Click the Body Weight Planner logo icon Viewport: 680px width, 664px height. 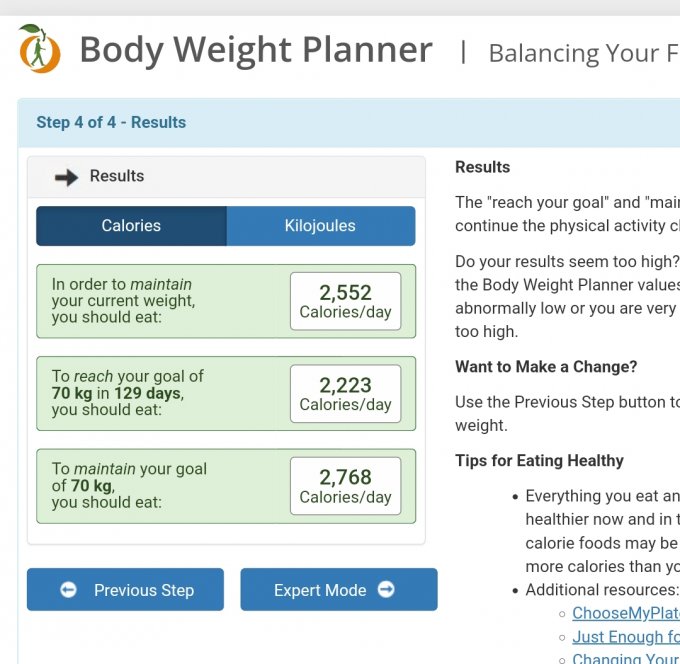point(40,49)
